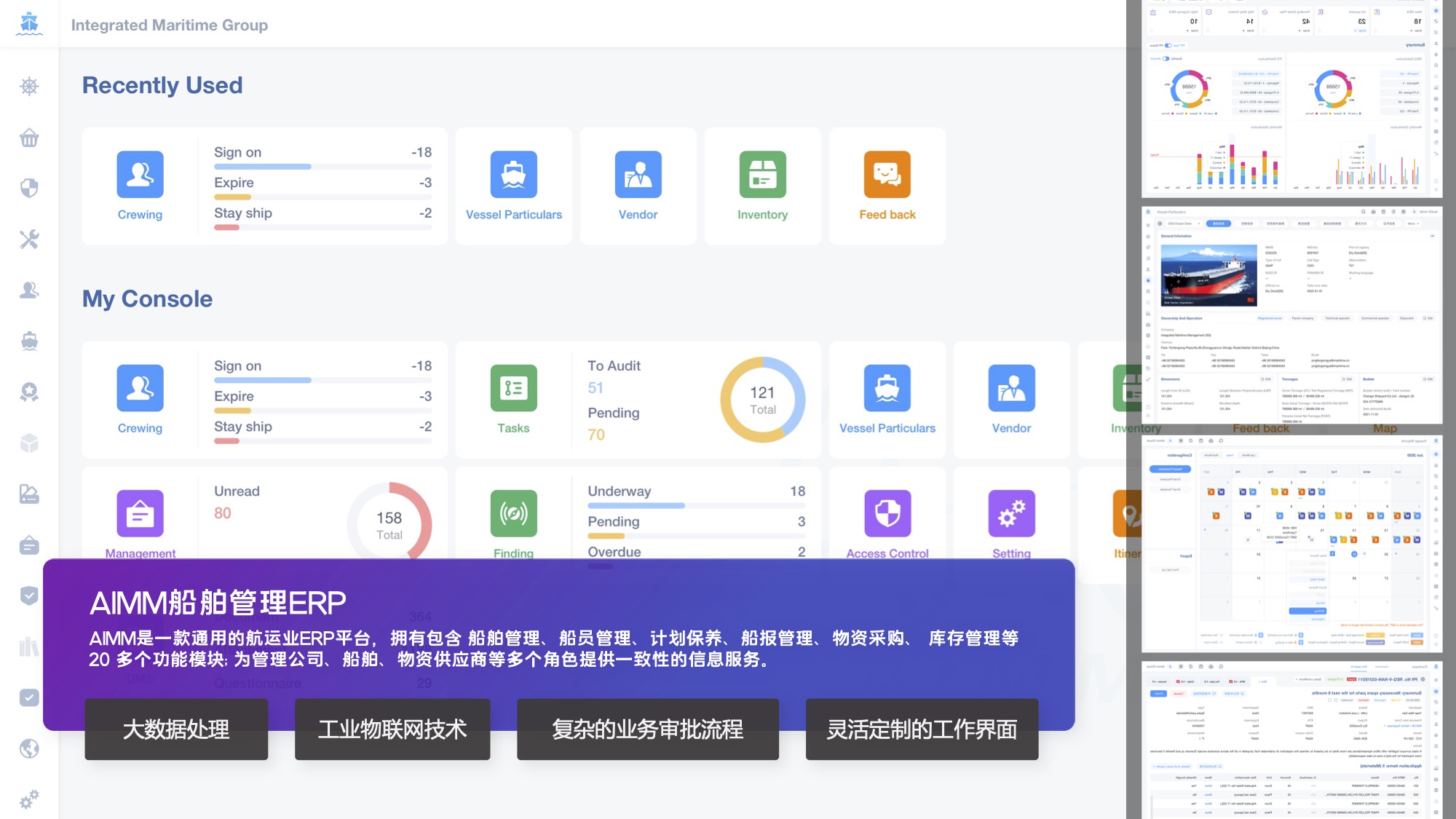Click the Underway progress bar

[x=697, y=505]
